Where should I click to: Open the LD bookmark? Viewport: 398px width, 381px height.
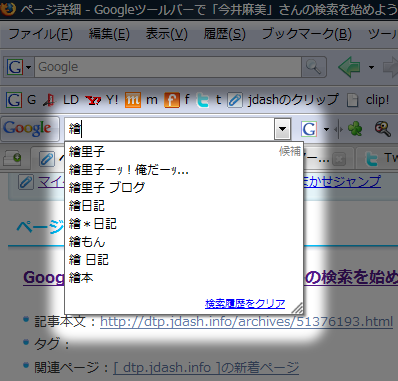(x=61, y=100)
